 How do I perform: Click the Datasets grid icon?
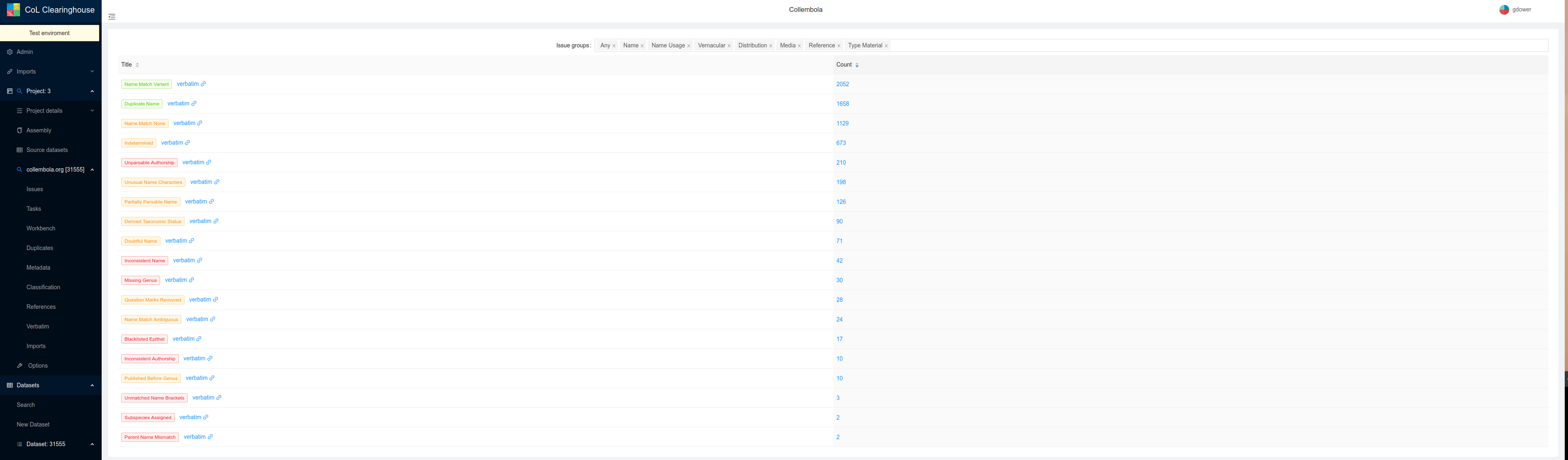coord(10,384)
